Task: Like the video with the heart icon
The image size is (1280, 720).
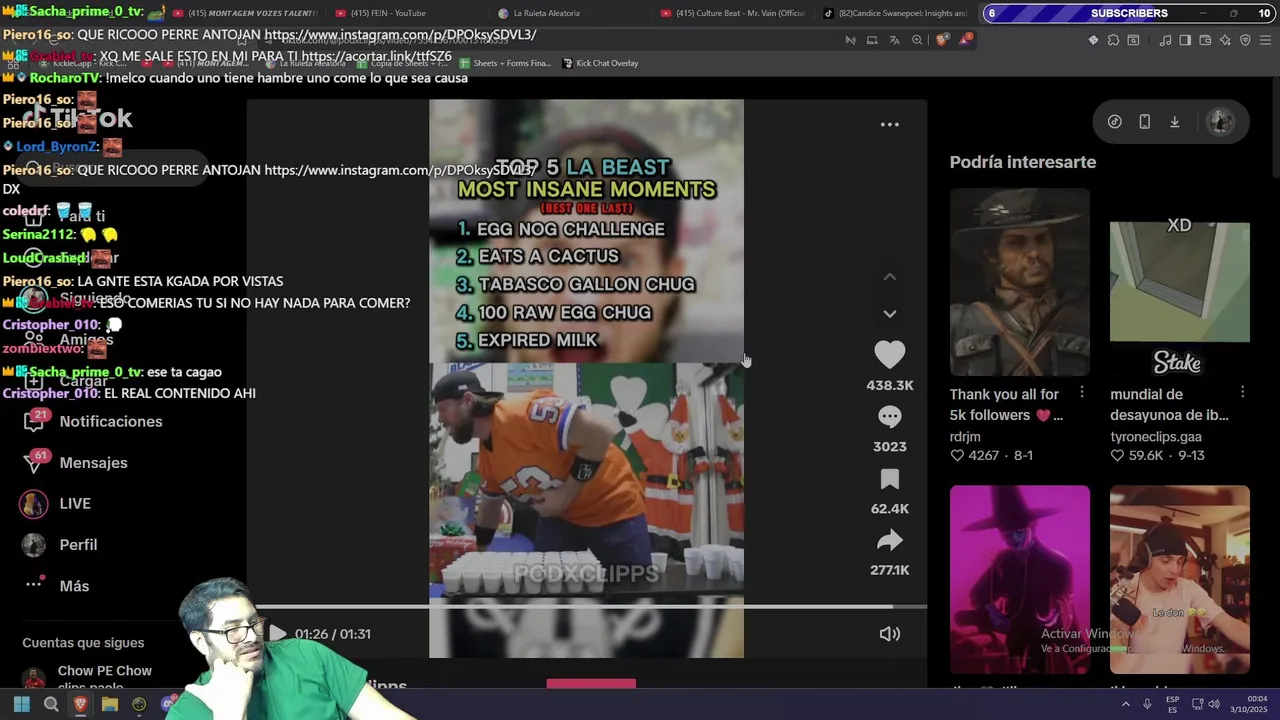Action: (889, 354)
